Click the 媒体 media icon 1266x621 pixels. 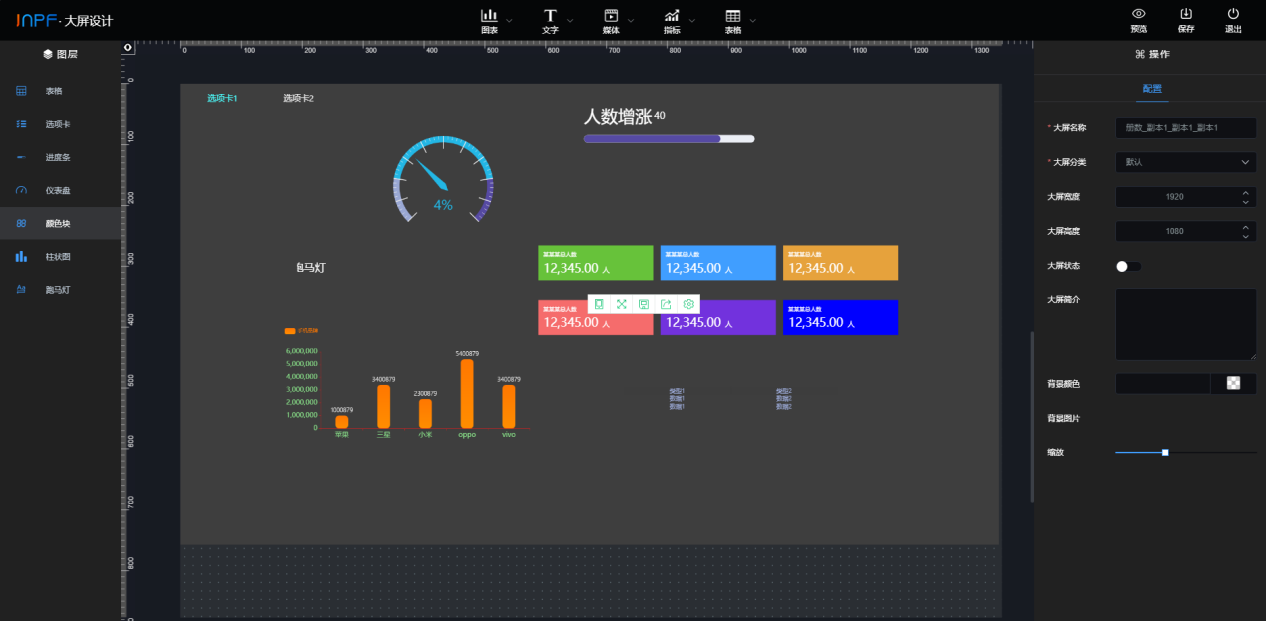[610, 16]
